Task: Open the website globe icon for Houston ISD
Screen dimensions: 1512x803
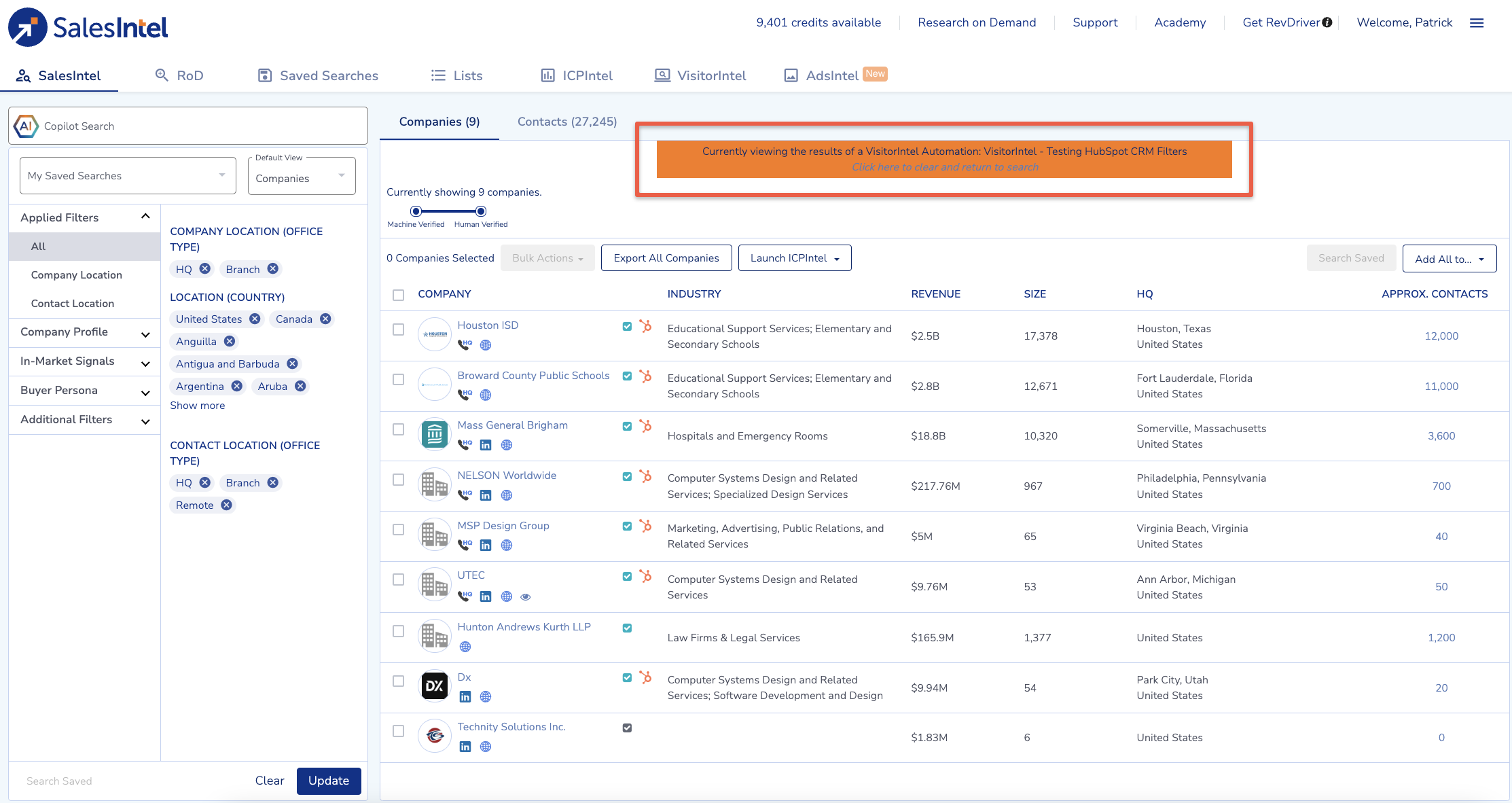Action: 486,345
